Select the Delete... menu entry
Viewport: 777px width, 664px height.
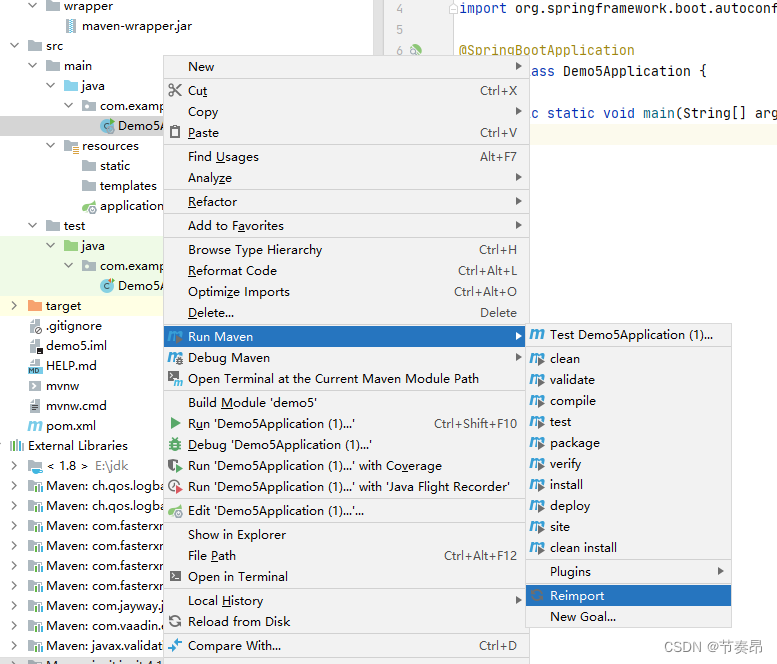[346, 313]
